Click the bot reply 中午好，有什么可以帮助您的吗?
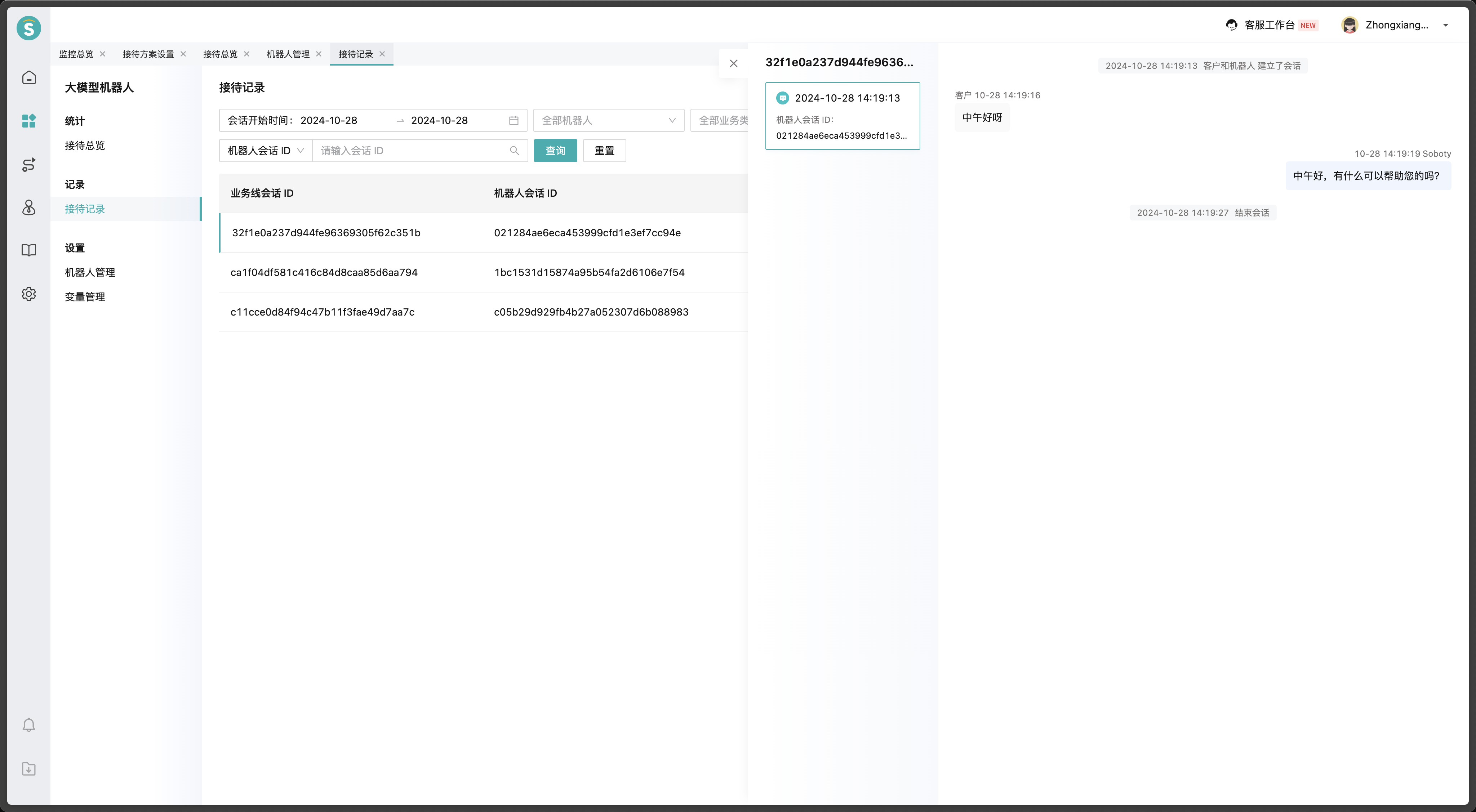Screen dimensions: 1476x812 1368,176
